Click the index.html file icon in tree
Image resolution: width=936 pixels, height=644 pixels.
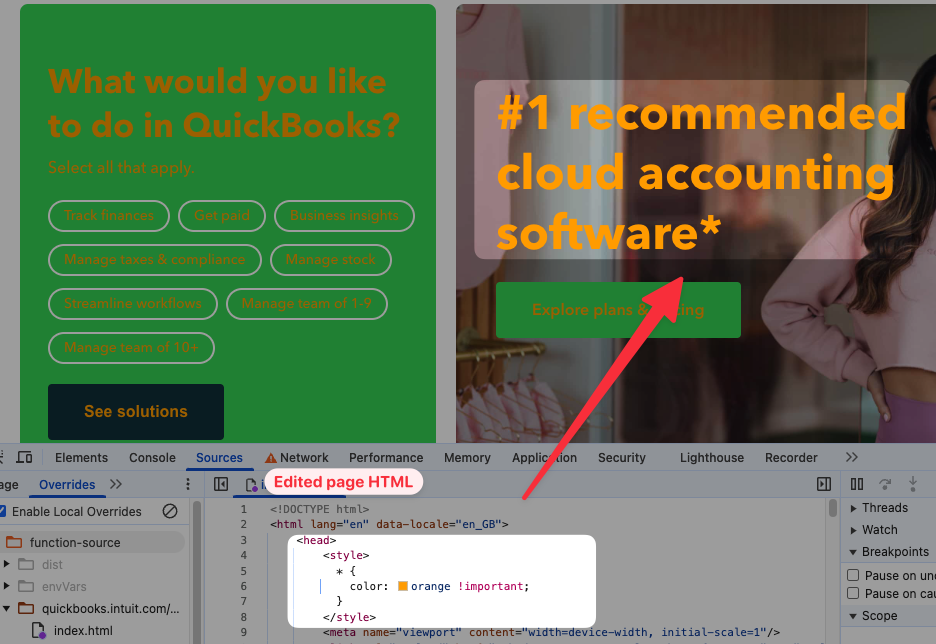tap(38, 630)
